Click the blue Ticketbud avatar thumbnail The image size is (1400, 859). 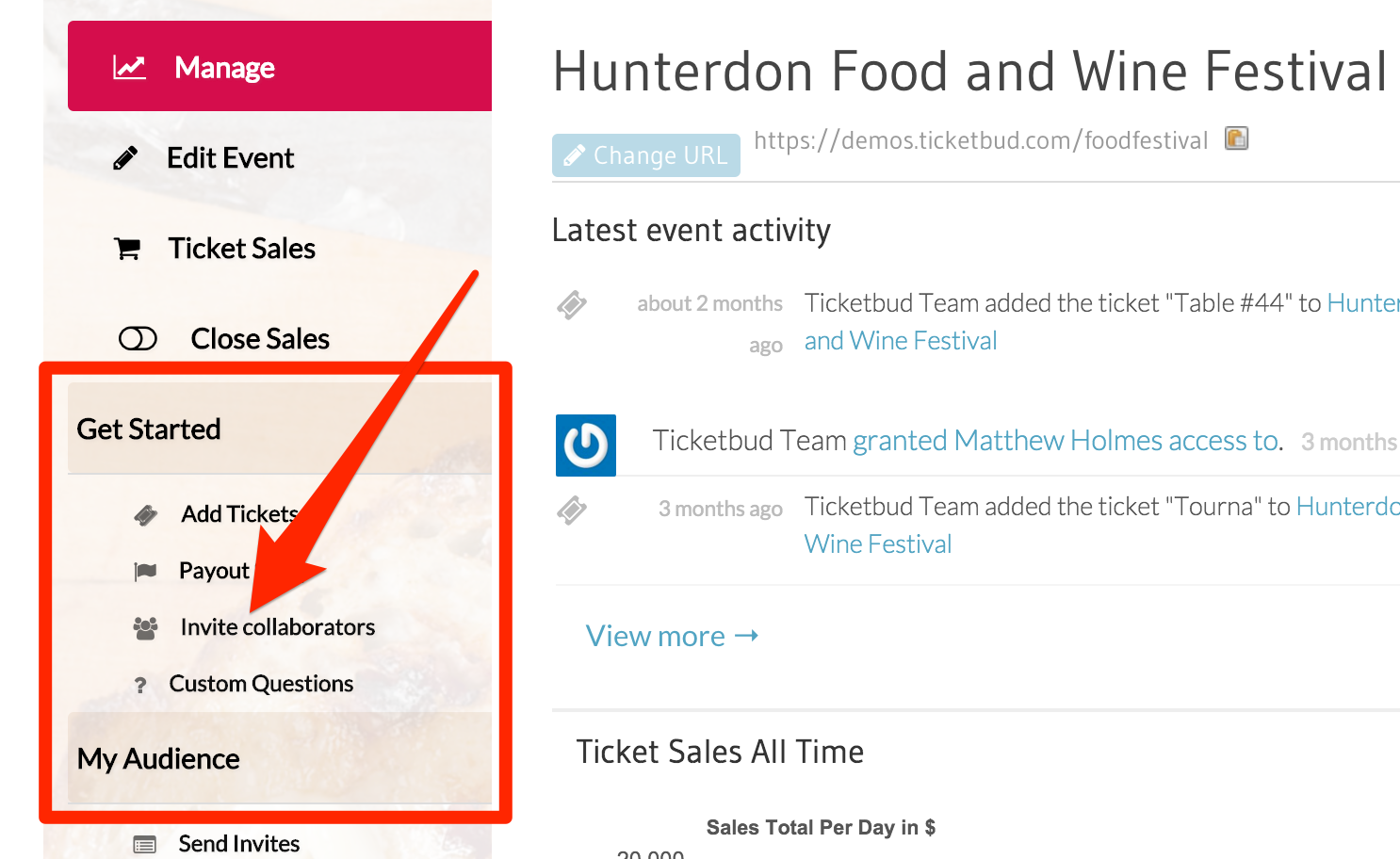coord(586,446)
